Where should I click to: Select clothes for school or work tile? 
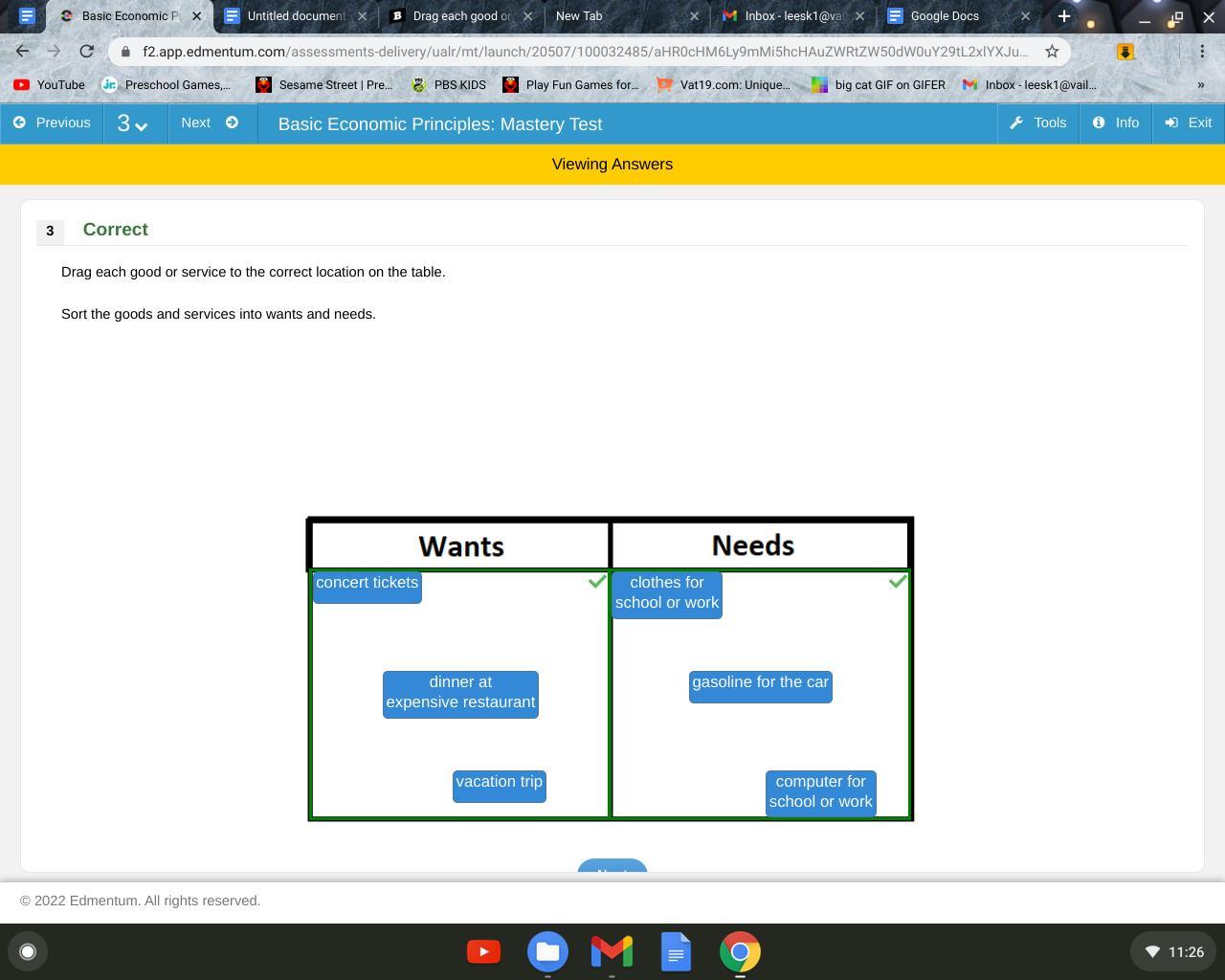667,594
